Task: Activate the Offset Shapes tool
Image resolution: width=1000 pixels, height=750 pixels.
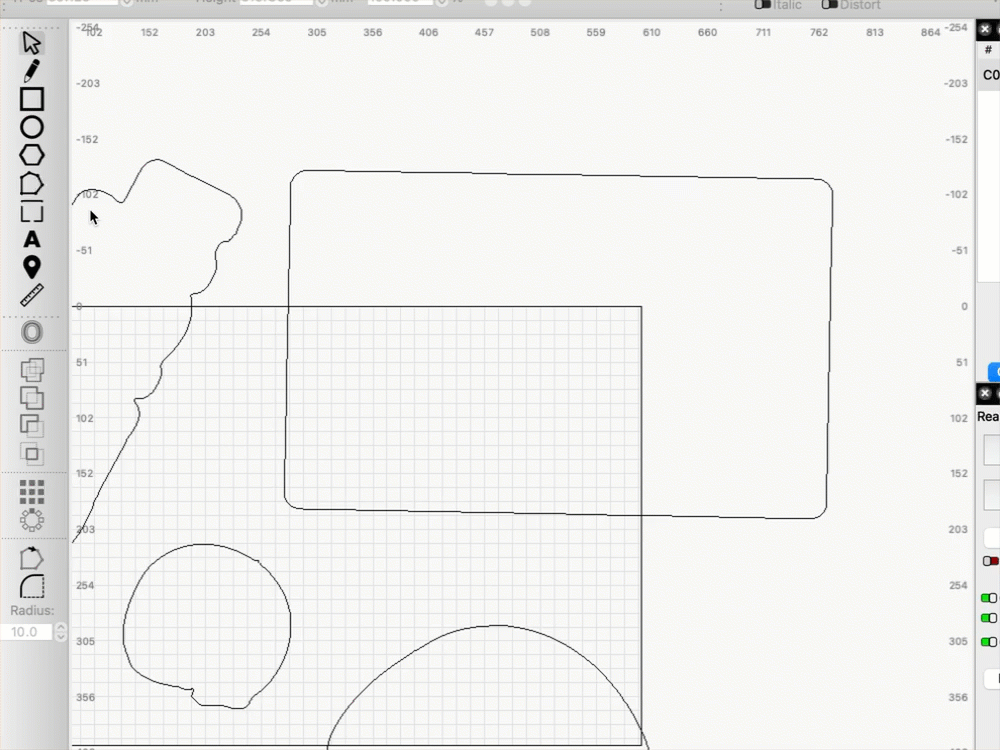Action: 31,332
